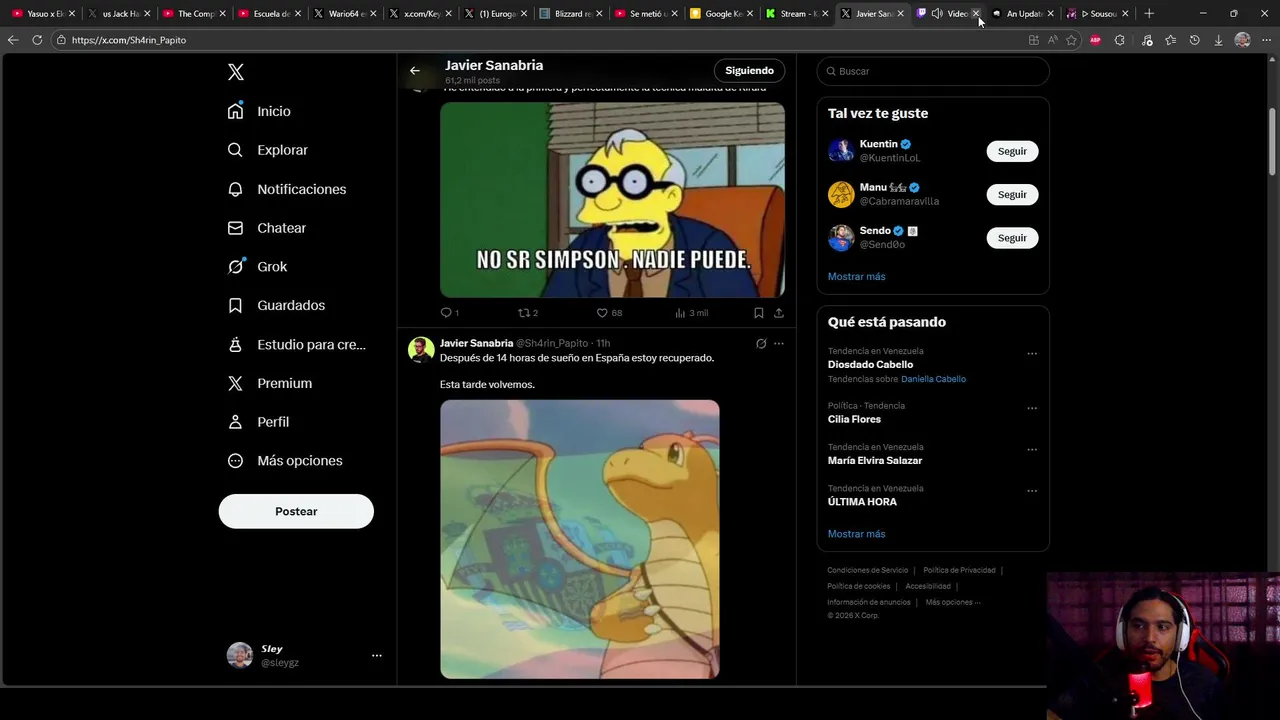Follow Manu @Cabramaravilla

1012,194
